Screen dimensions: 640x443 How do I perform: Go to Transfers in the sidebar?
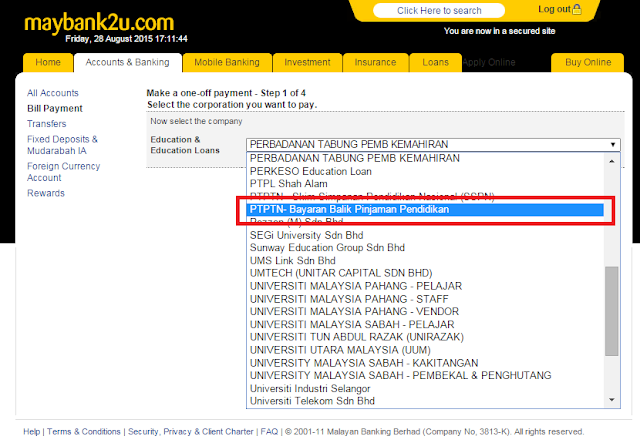coord(47,124)
